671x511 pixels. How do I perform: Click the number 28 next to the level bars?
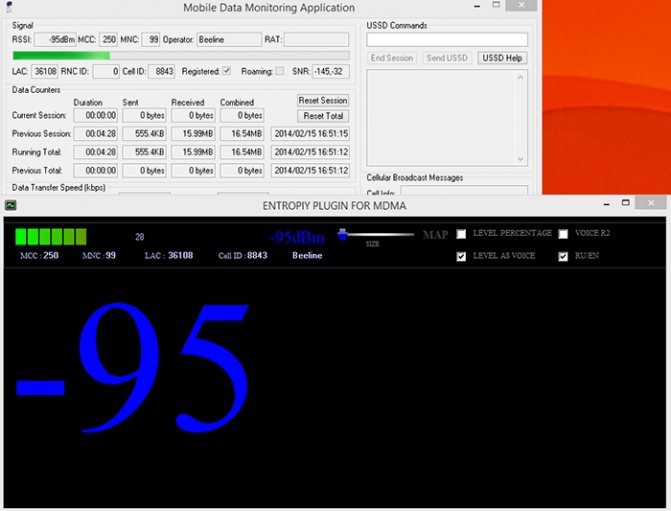(x=140, y=237)
